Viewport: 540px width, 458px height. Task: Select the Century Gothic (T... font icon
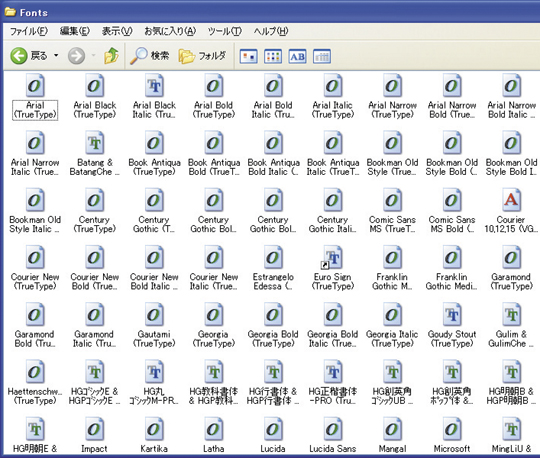click(154, 200)
